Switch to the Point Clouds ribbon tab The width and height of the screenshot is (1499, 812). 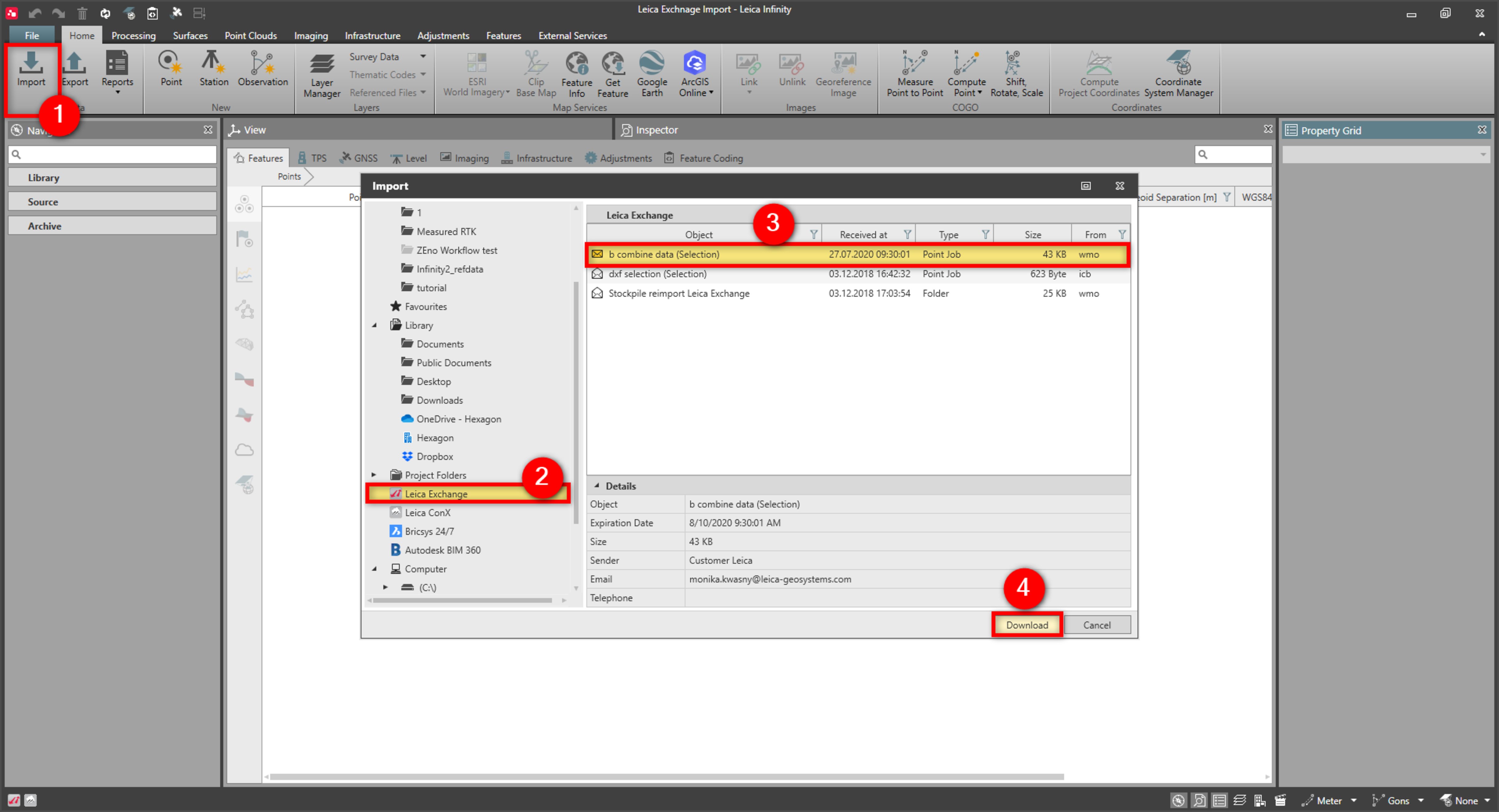click(250, 36)
